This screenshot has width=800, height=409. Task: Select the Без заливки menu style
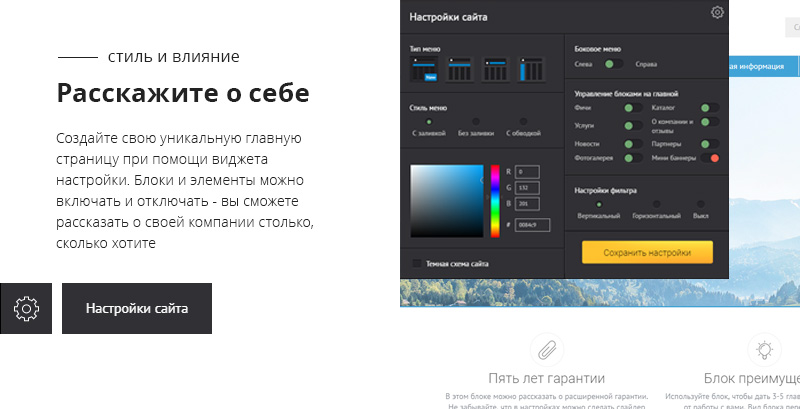(476, 121)
